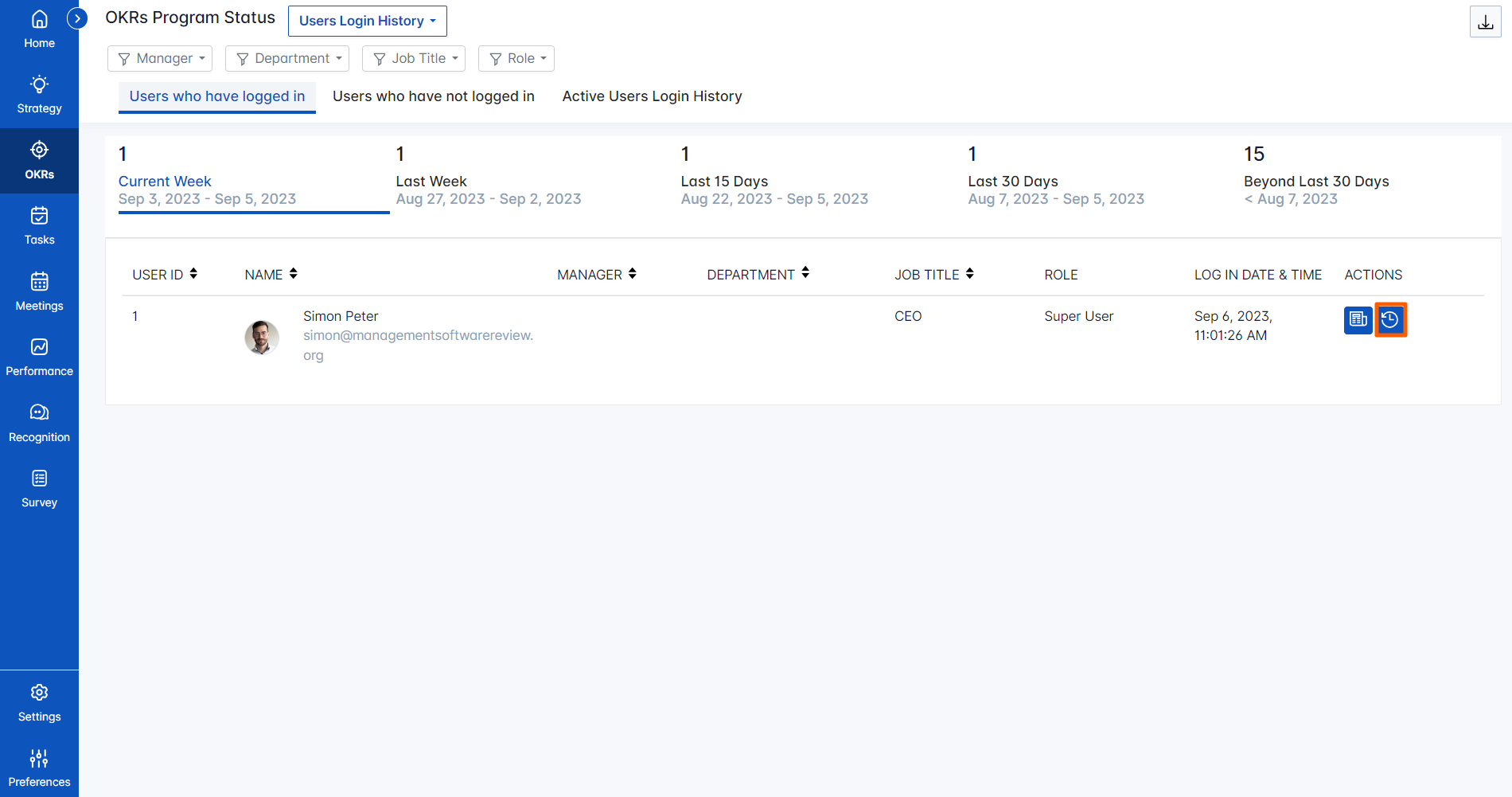1512x797 pixels.
Task: View login history clock icon for Simon Peter
Action: tap(1390, 320)
